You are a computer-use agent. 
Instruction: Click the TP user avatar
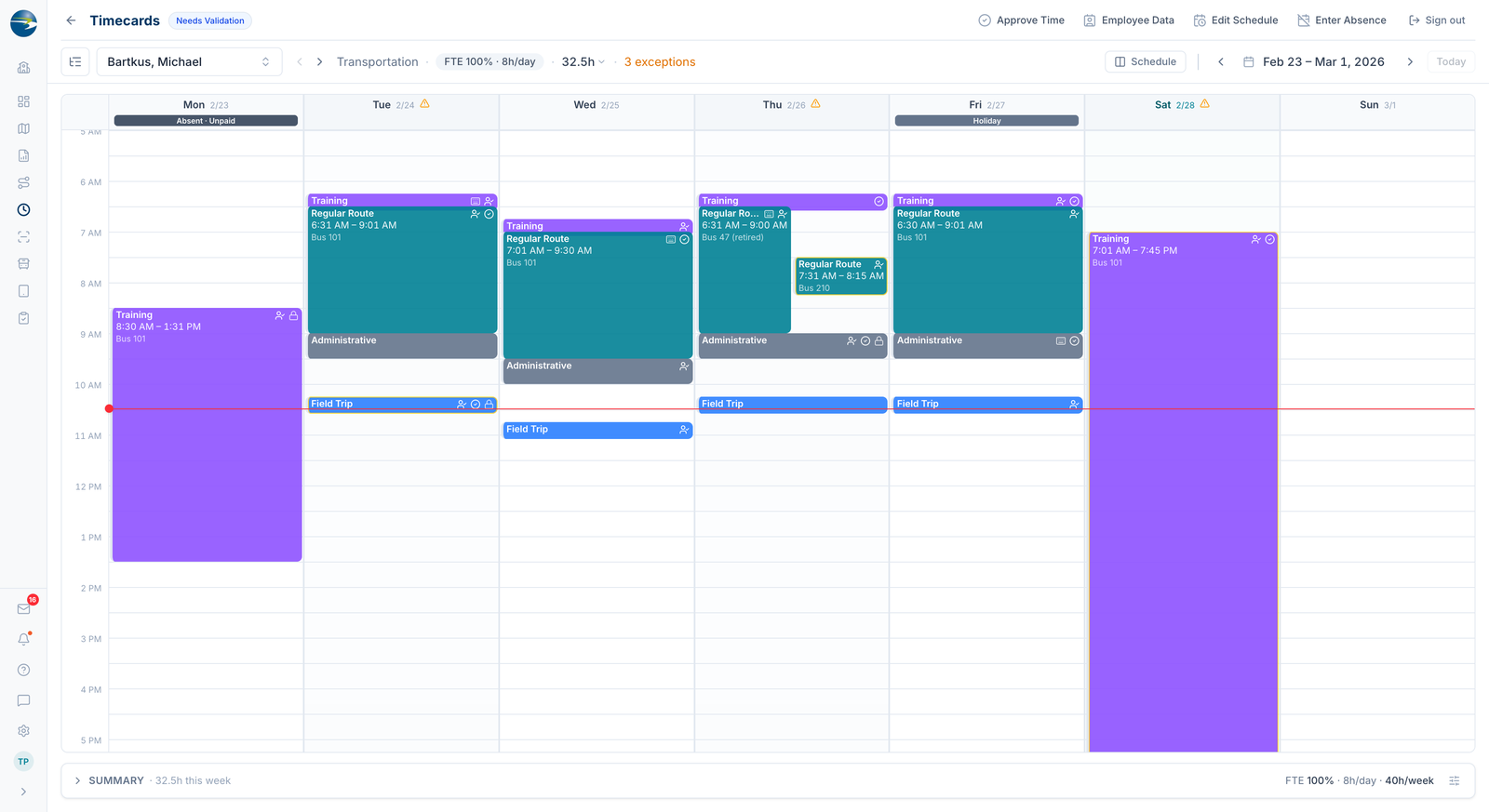click(x=23, y=762)
